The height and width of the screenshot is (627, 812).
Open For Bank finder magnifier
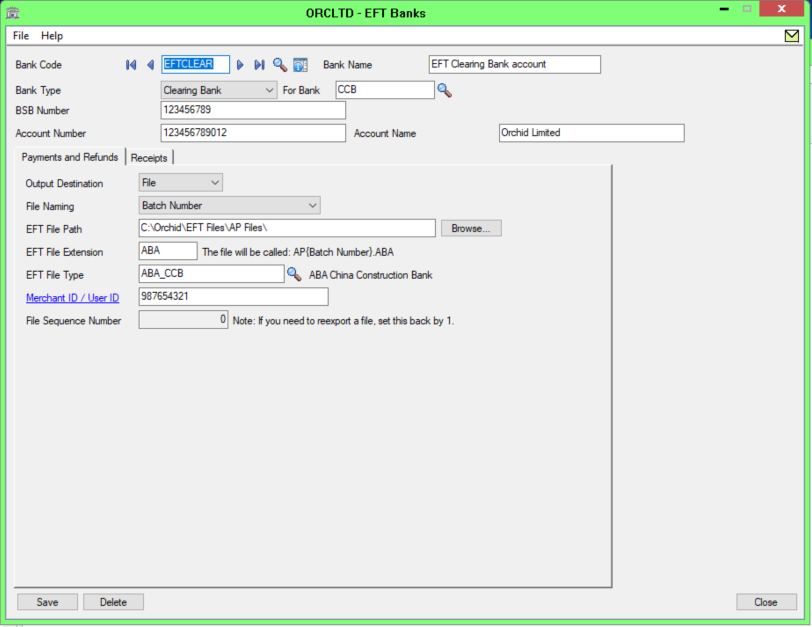point(444,91)
